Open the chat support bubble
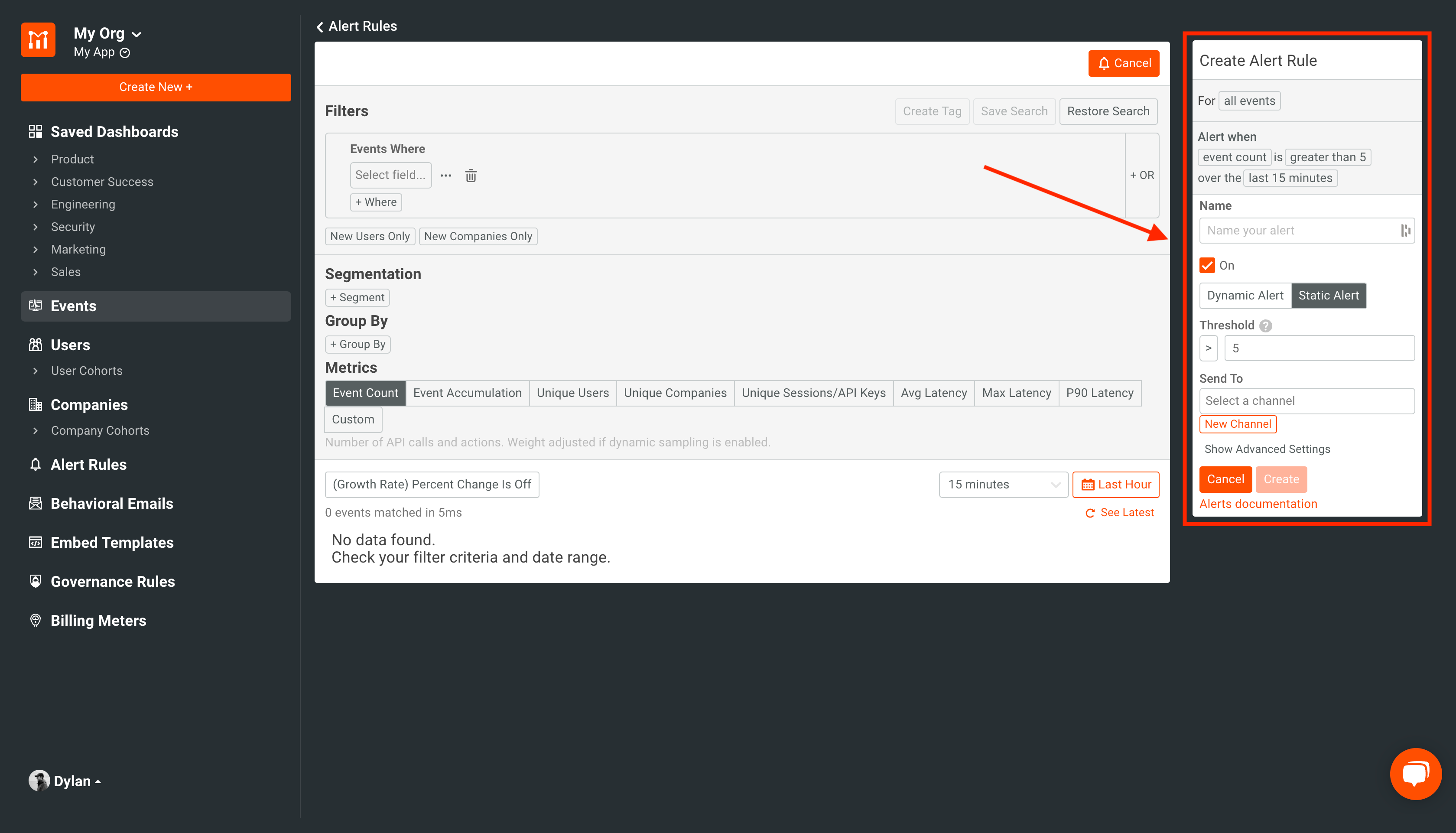1456x833 pixels. point(1415,774)
